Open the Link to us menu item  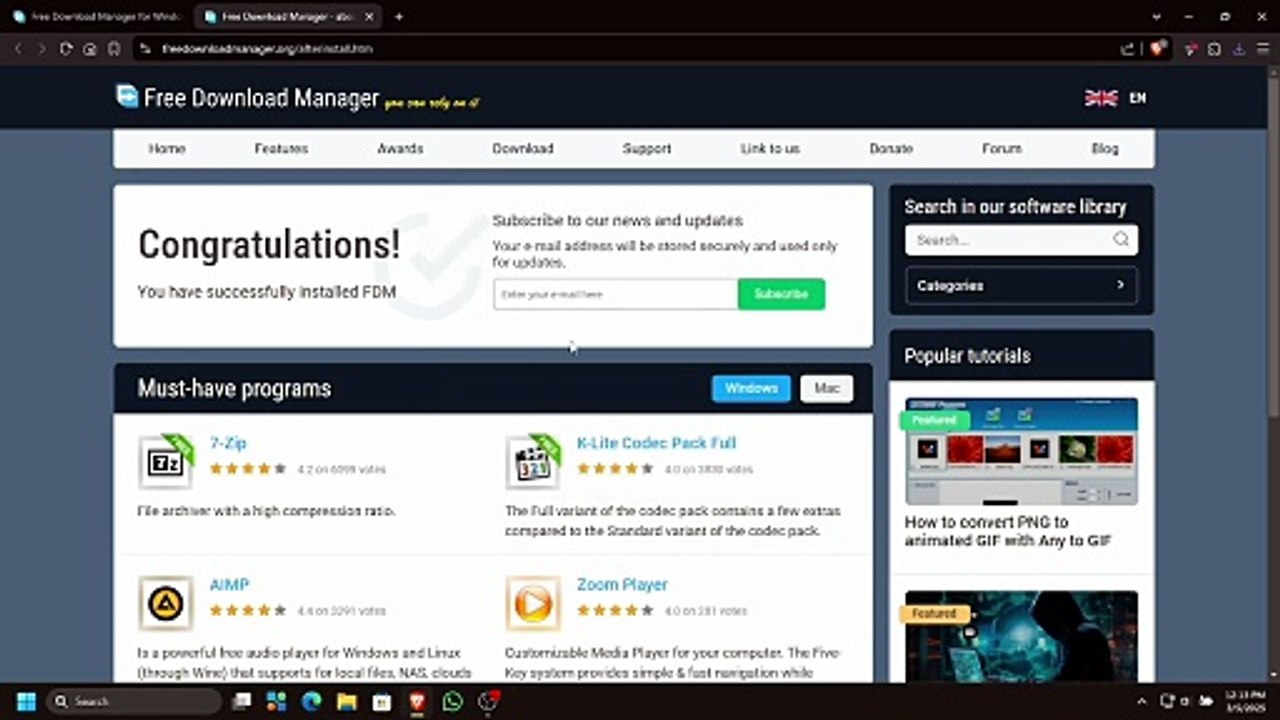click(x=770, y=148)
